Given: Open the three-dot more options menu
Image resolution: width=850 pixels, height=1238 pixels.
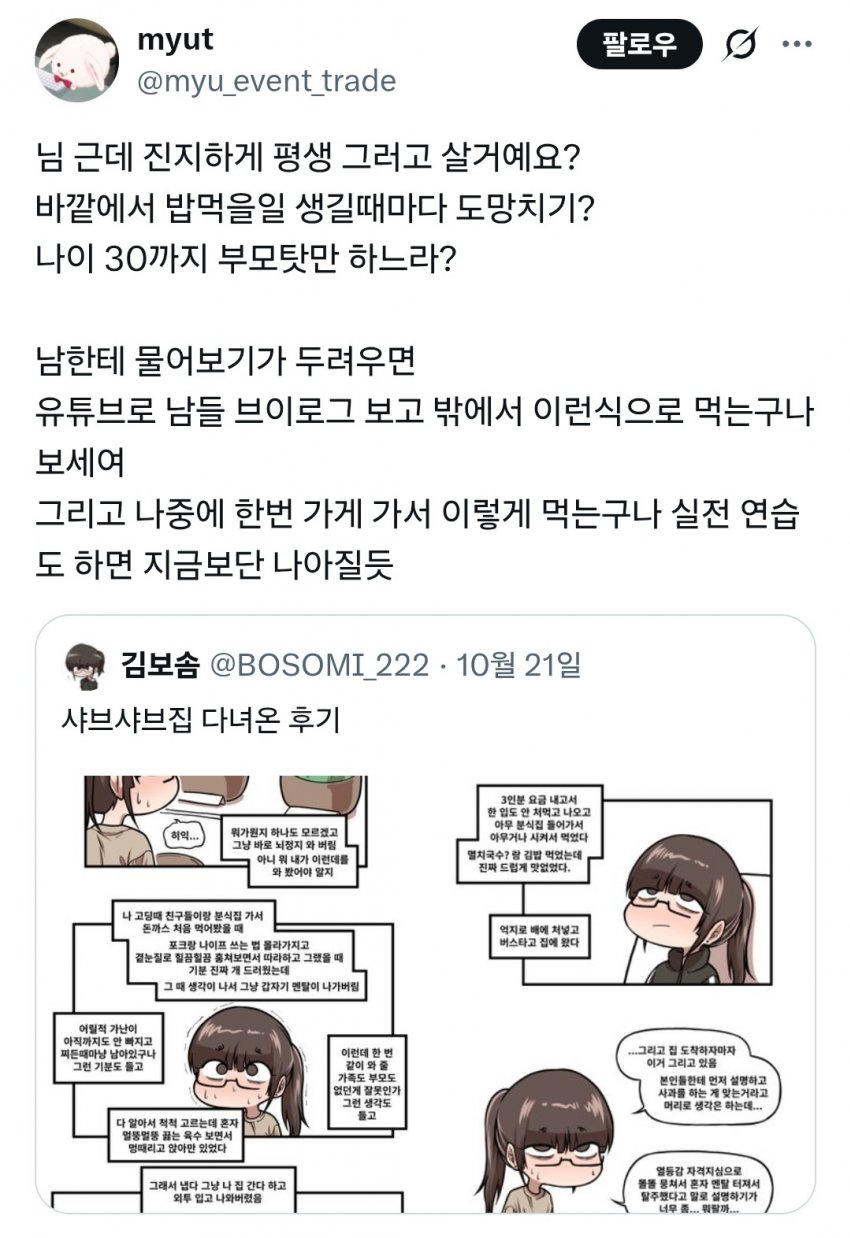Looking at the screenshot, I should pyautogui.click(x=796, y=44).
